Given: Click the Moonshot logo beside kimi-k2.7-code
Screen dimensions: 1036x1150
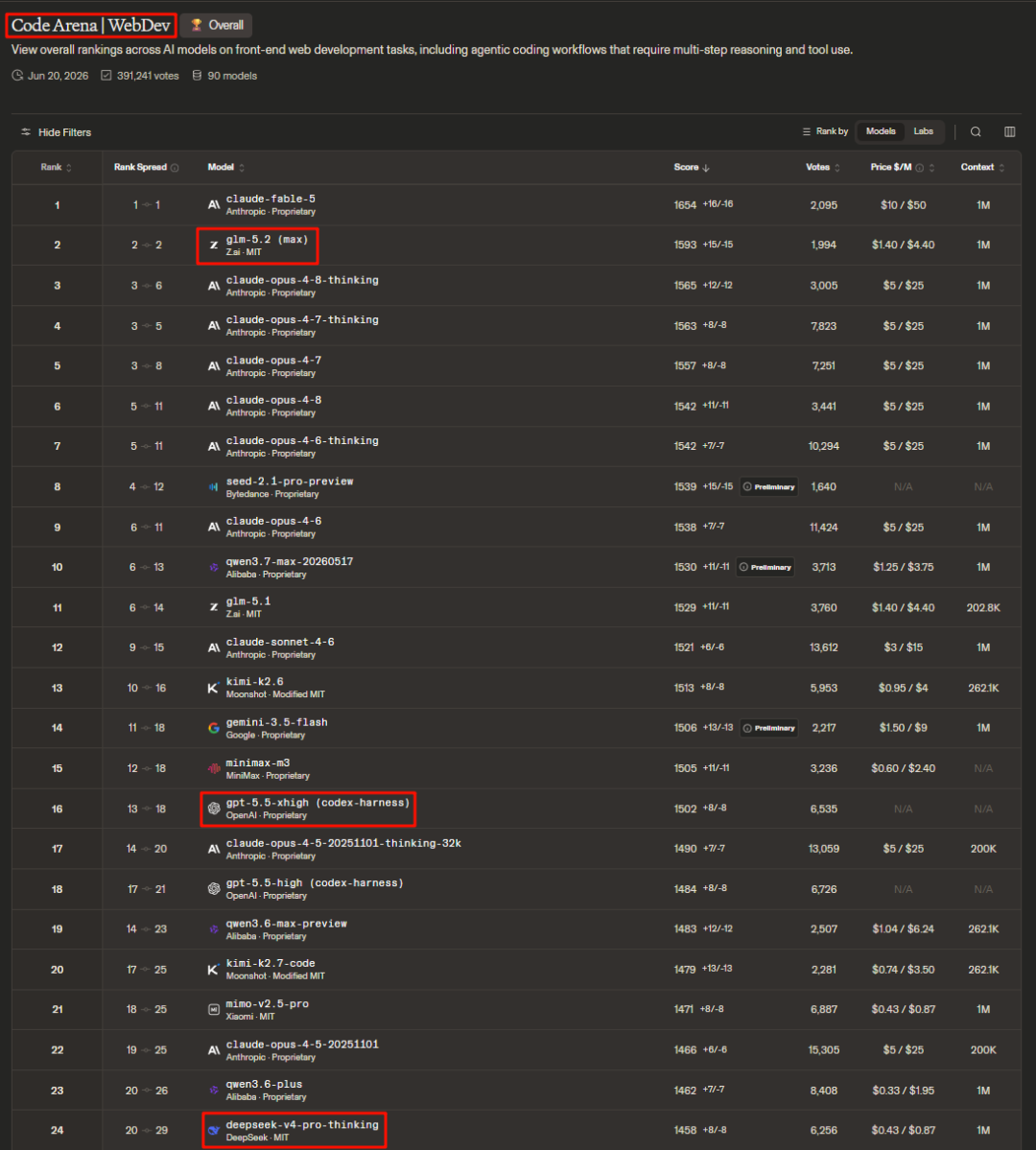Looking at the screenshot, I should 214,970.
